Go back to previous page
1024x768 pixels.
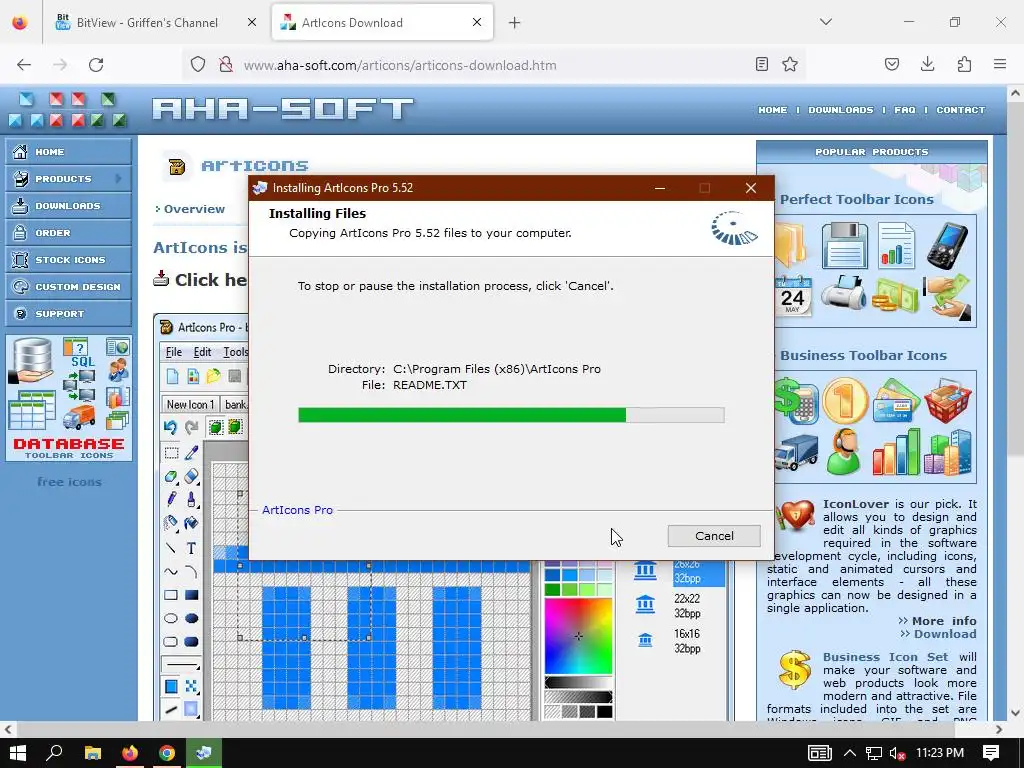tap(24, 65)
